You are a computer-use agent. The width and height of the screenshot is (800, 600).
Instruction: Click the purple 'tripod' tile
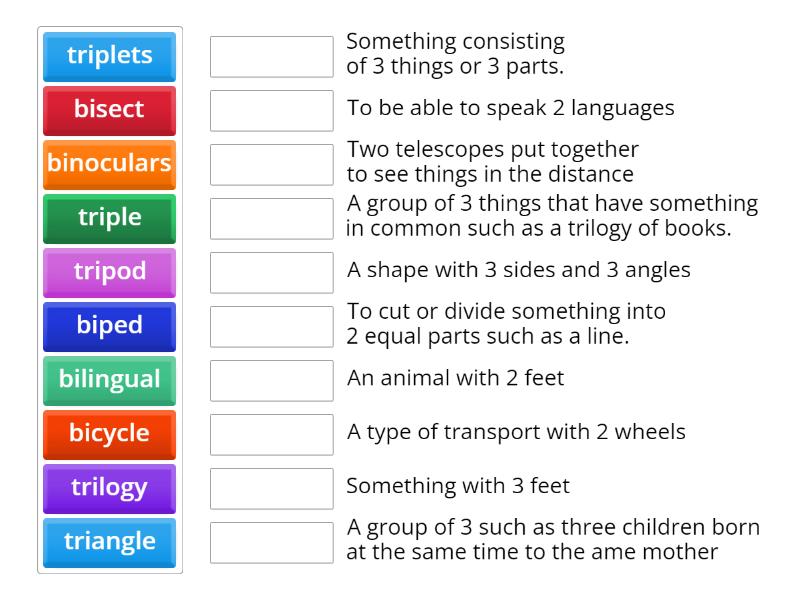(x=110, y=272)
